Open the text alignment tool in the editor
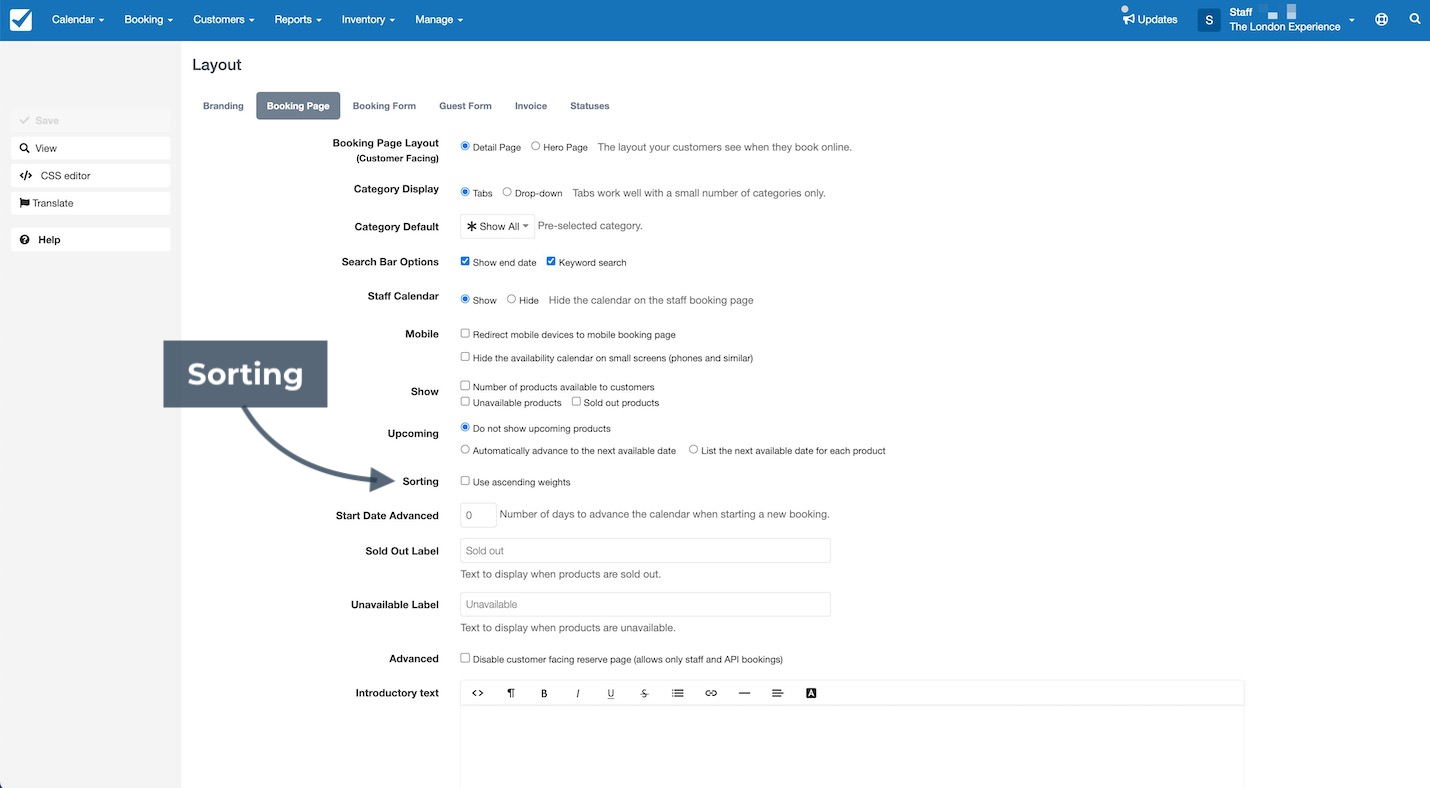 (x=778, y=693)
